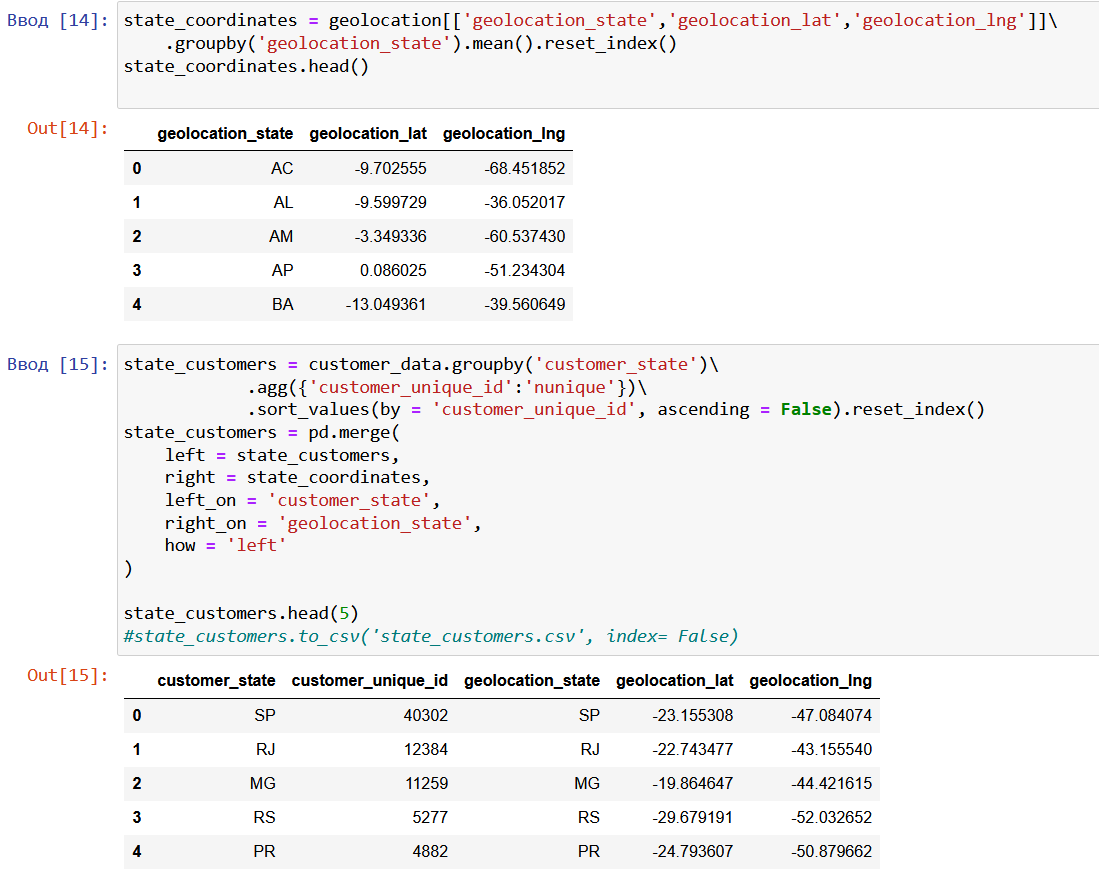Place cursor in the state_coordinates code cell
The image size is (1099, 876).
[400, 42]
